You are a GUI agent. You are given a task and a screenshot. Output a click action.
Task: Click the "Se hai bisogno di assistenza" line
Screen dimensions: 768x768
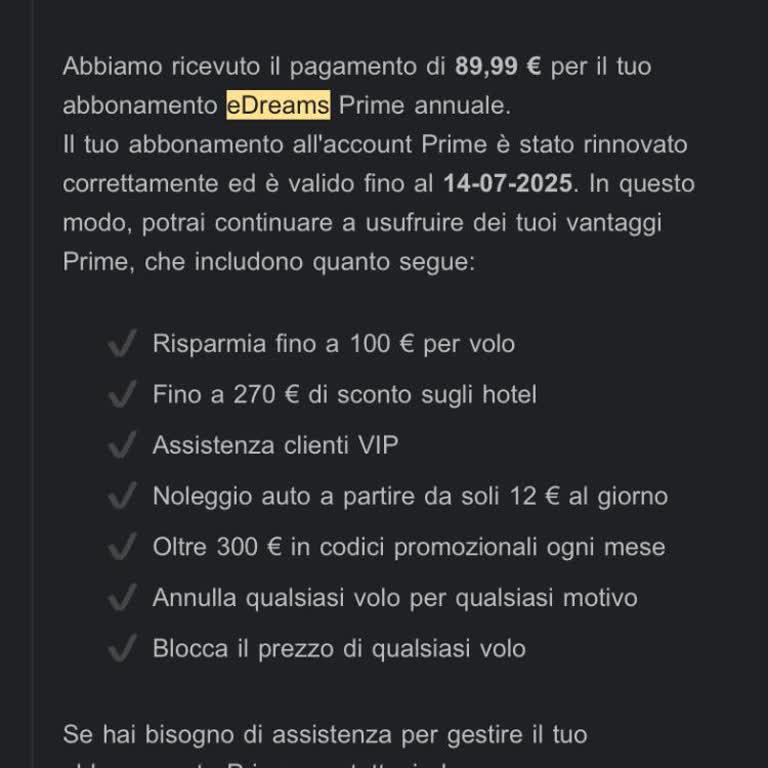coord(324,735)
